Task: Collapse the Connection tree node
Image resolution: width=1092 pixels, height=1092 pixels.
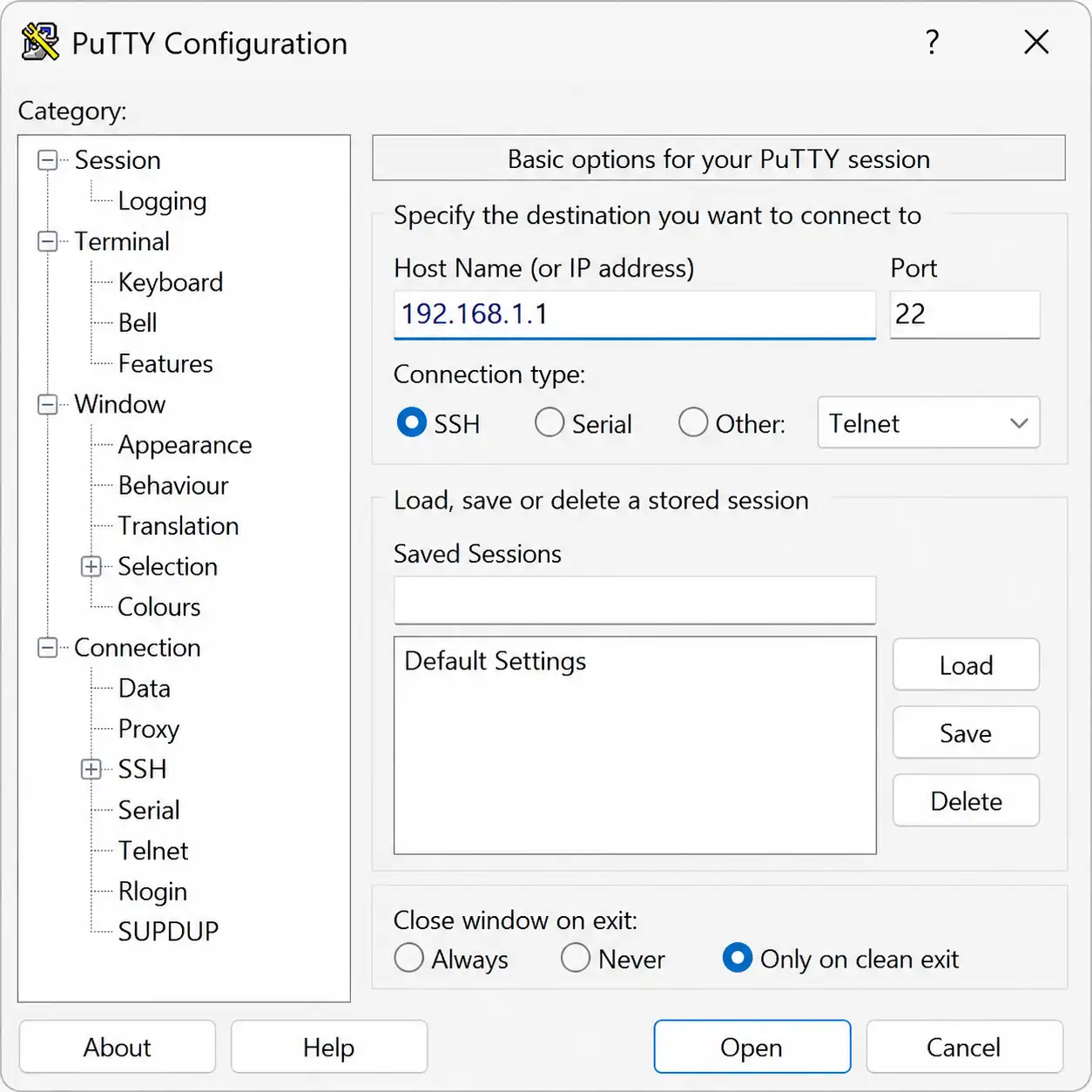Action: tap(48, 648)
